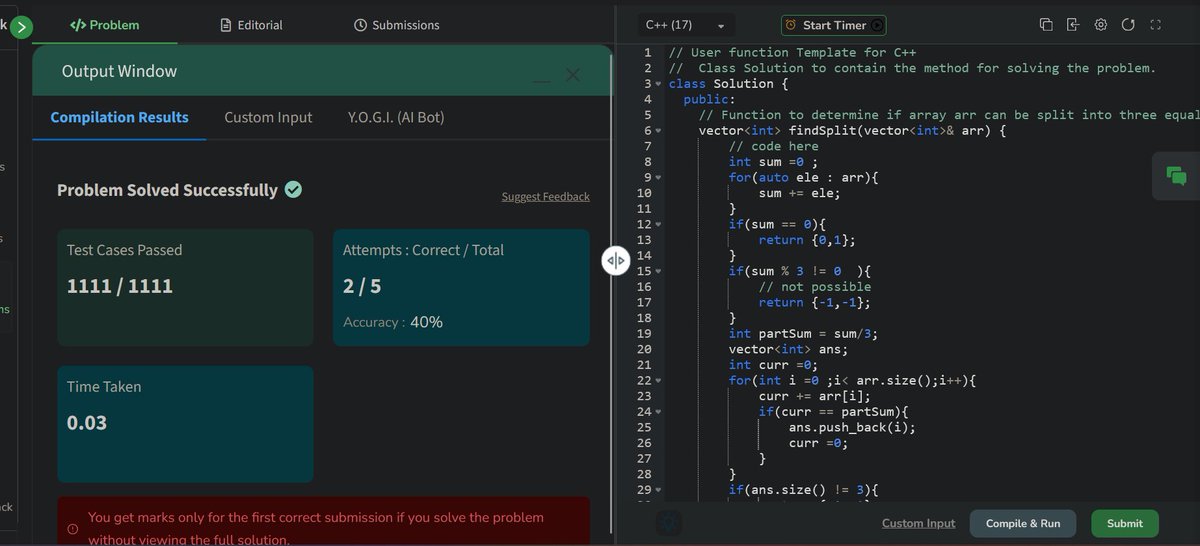
Task: Place cursor on line 19 'int partSum = sum/3;'
Action: click(x=803, y=334)
